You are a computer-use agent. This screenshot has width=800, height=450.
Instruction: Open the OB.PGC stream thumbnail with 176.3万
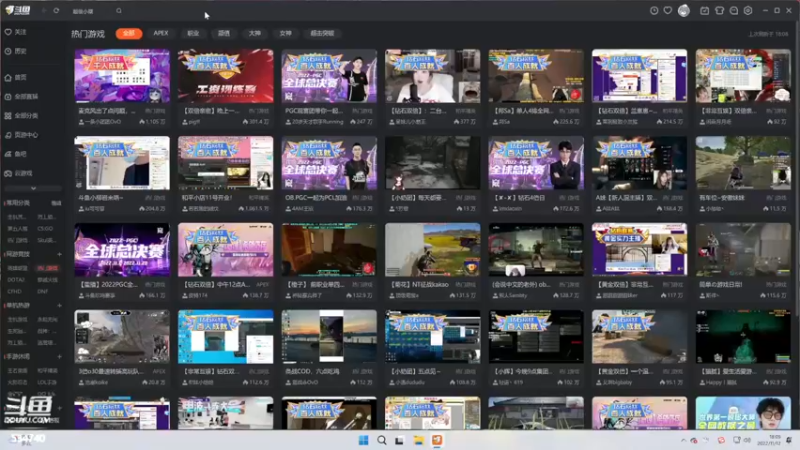(x=329, y=163)
